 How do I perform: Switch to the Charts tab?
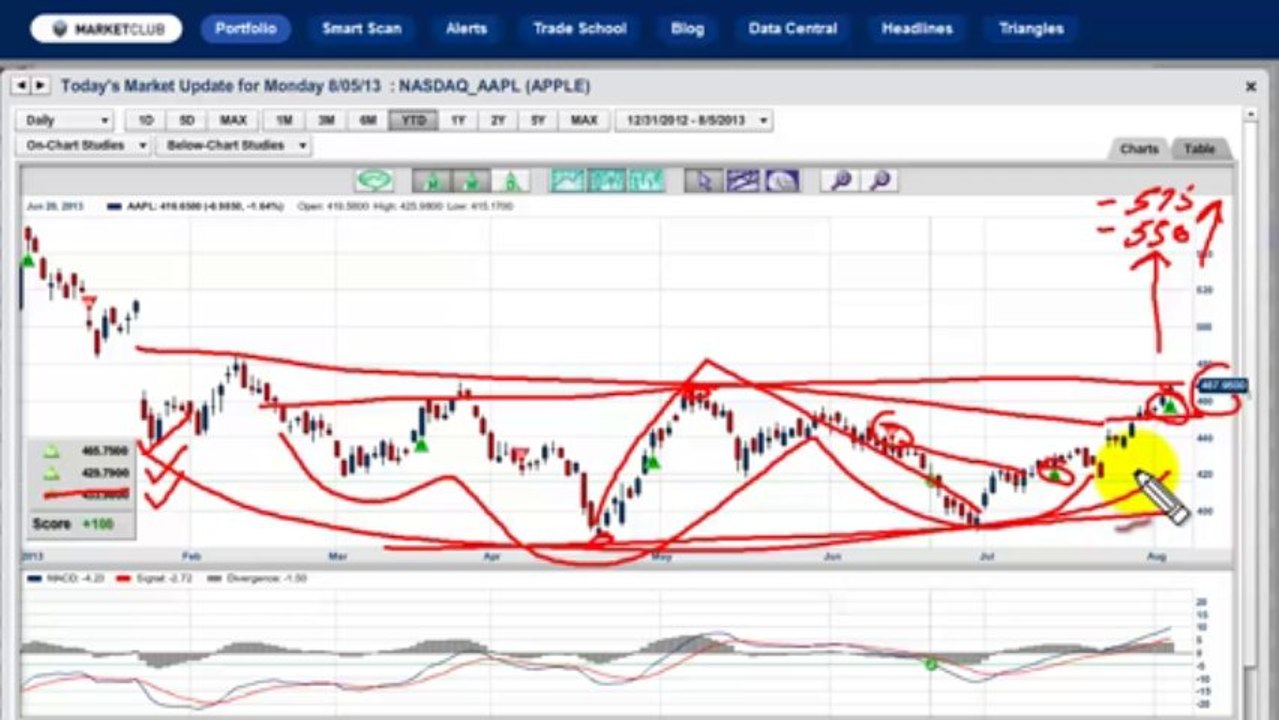(x=1139, y=148)
